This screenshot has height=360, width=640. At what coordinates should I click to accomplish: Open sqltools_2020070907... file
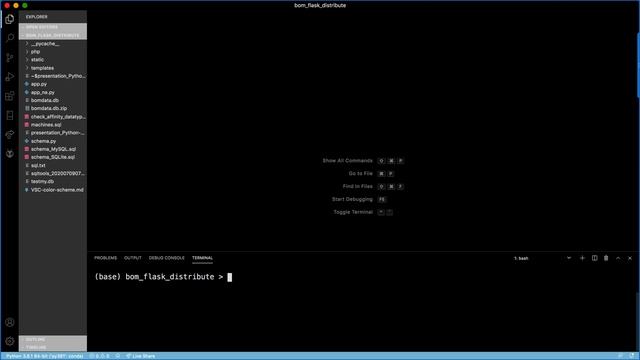(53, 173)
